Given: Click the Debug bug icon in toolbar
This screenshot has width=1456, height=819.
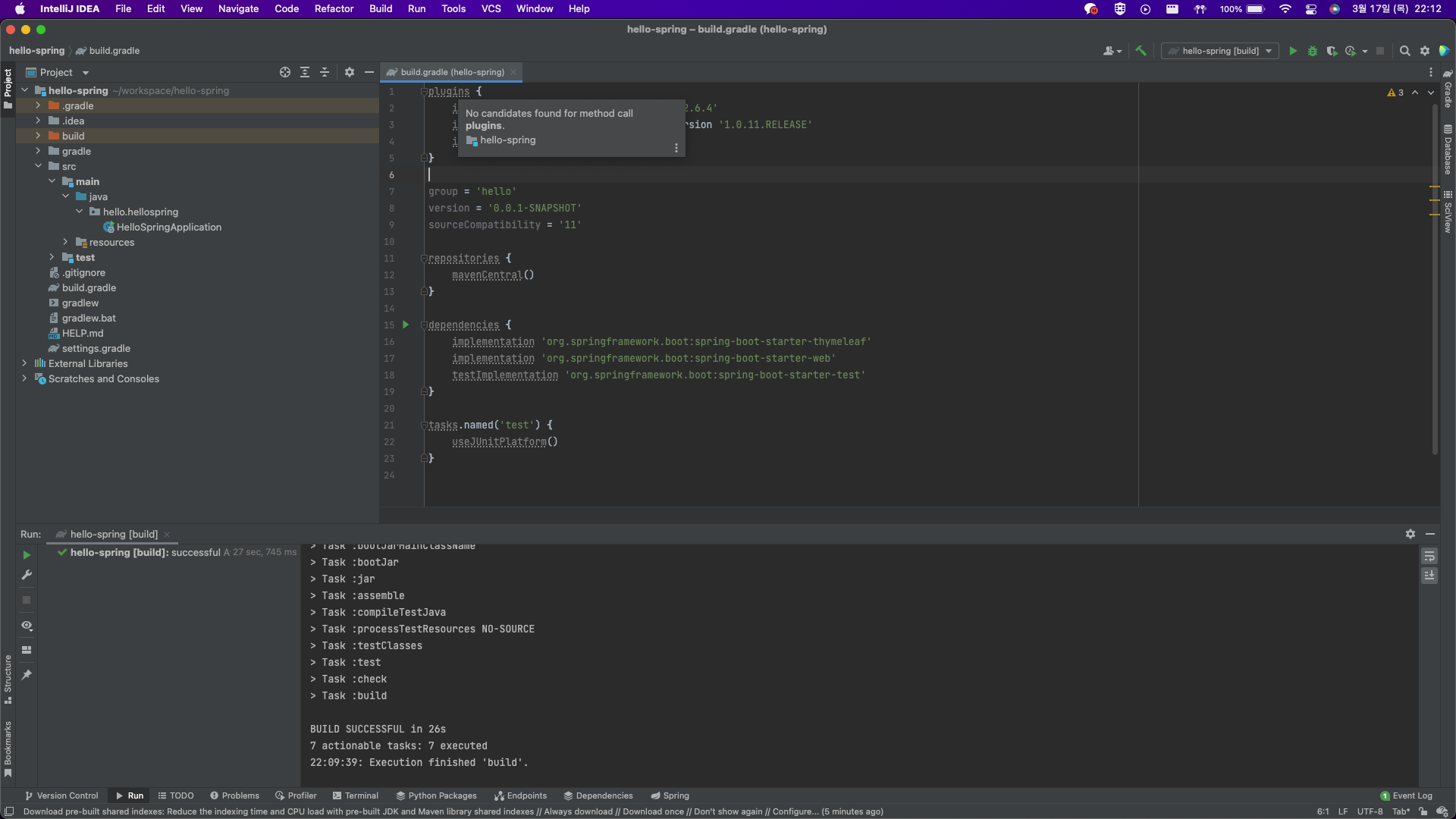Looking at the screenshot, I should [x=1313, y=51].
